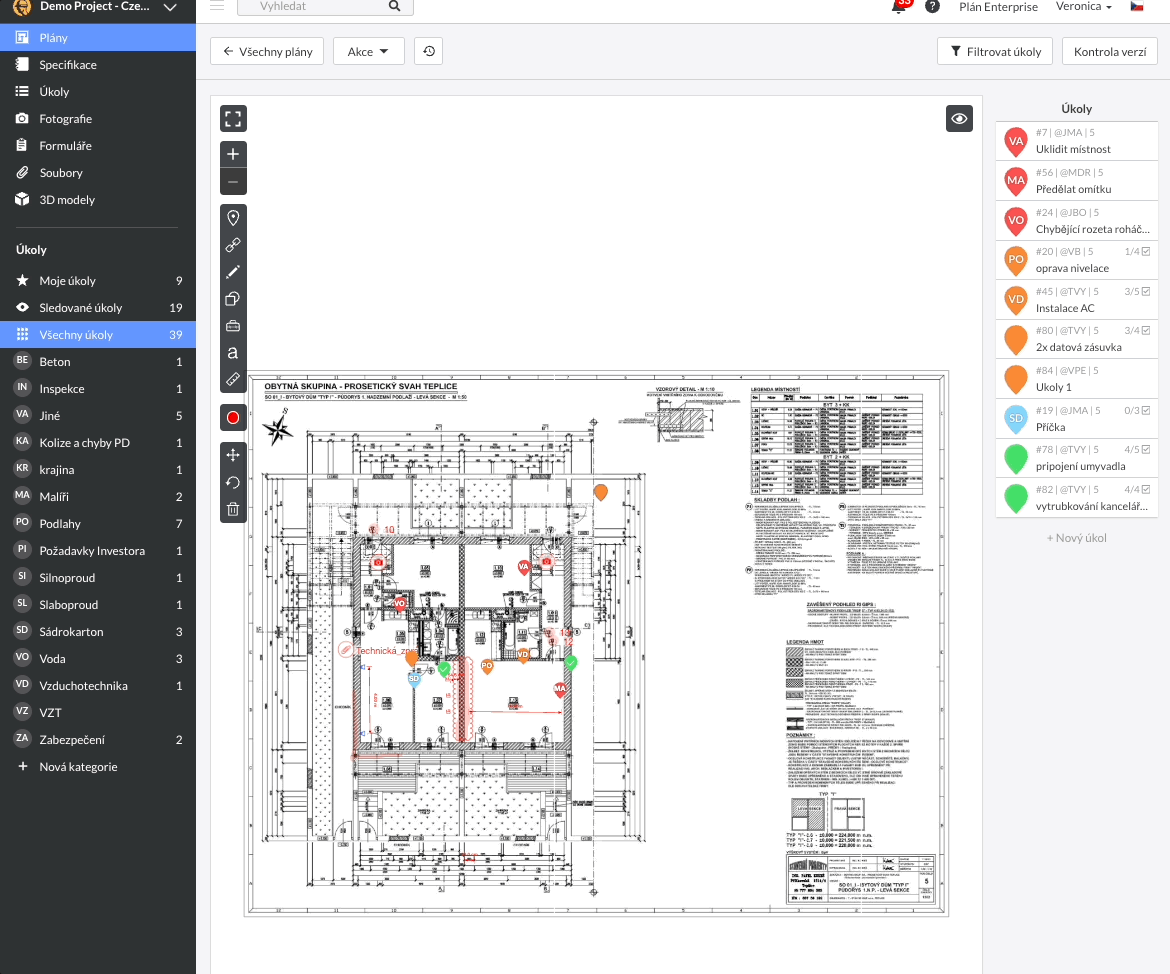Zoom out of the plan

[233, 181]
